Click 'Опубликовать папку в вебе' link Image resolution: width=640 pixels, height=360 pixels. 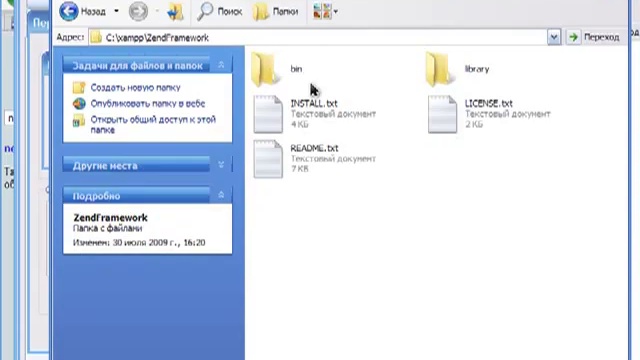click(148, 104)
